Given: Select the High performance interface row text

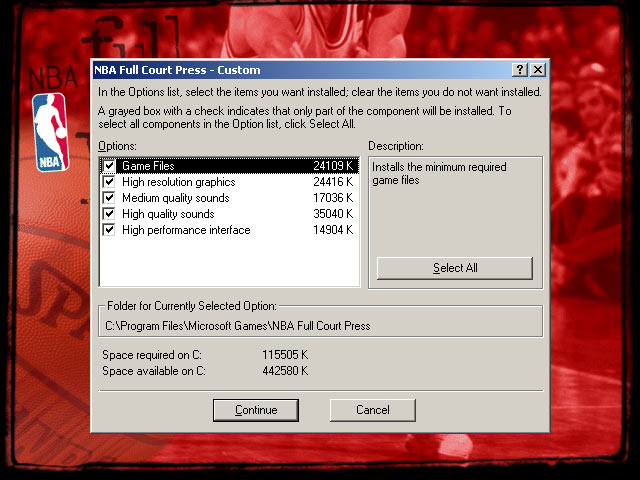Looking at the screenshot, I should (186, 229).
